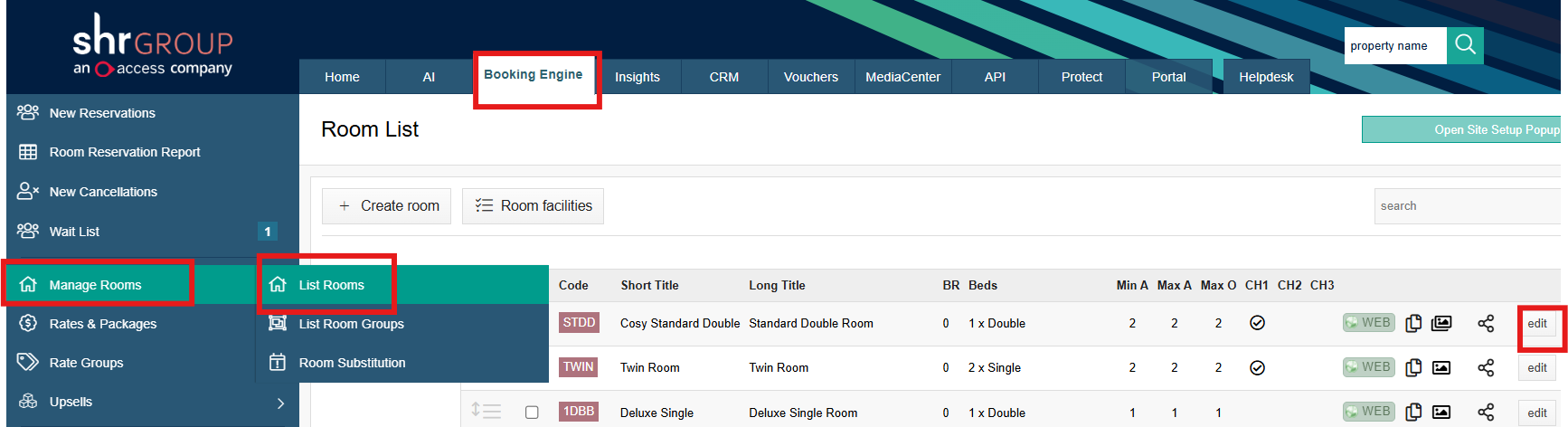
Task: Tick the Deluxe Single row checkbox
Action: [532, 413]
